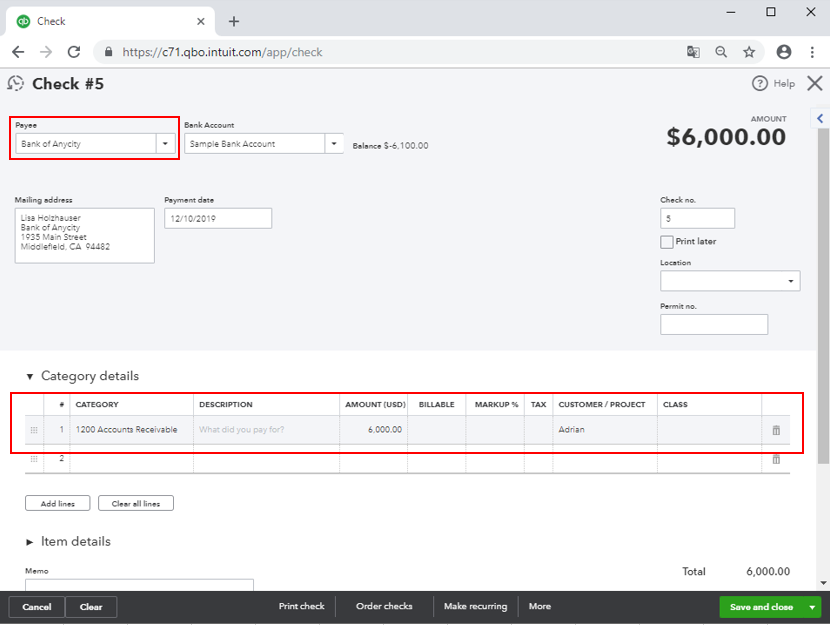Open Google Translate from the address bar
Screen dimensions: 830x625
coord(693,51)
